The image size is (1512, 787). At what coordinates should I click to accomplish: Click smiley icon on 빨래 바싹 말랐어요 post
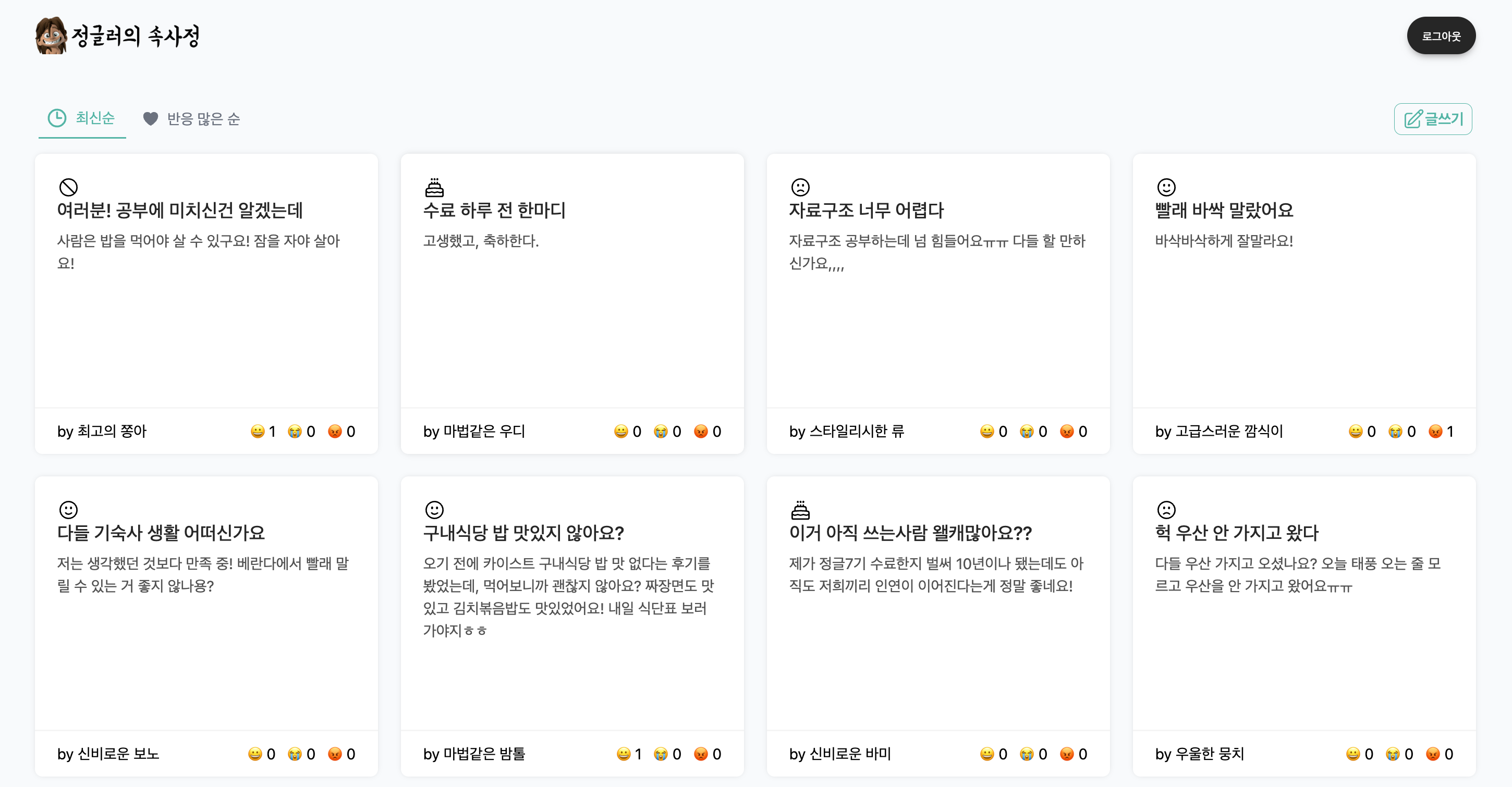[x=1166, y=187]
